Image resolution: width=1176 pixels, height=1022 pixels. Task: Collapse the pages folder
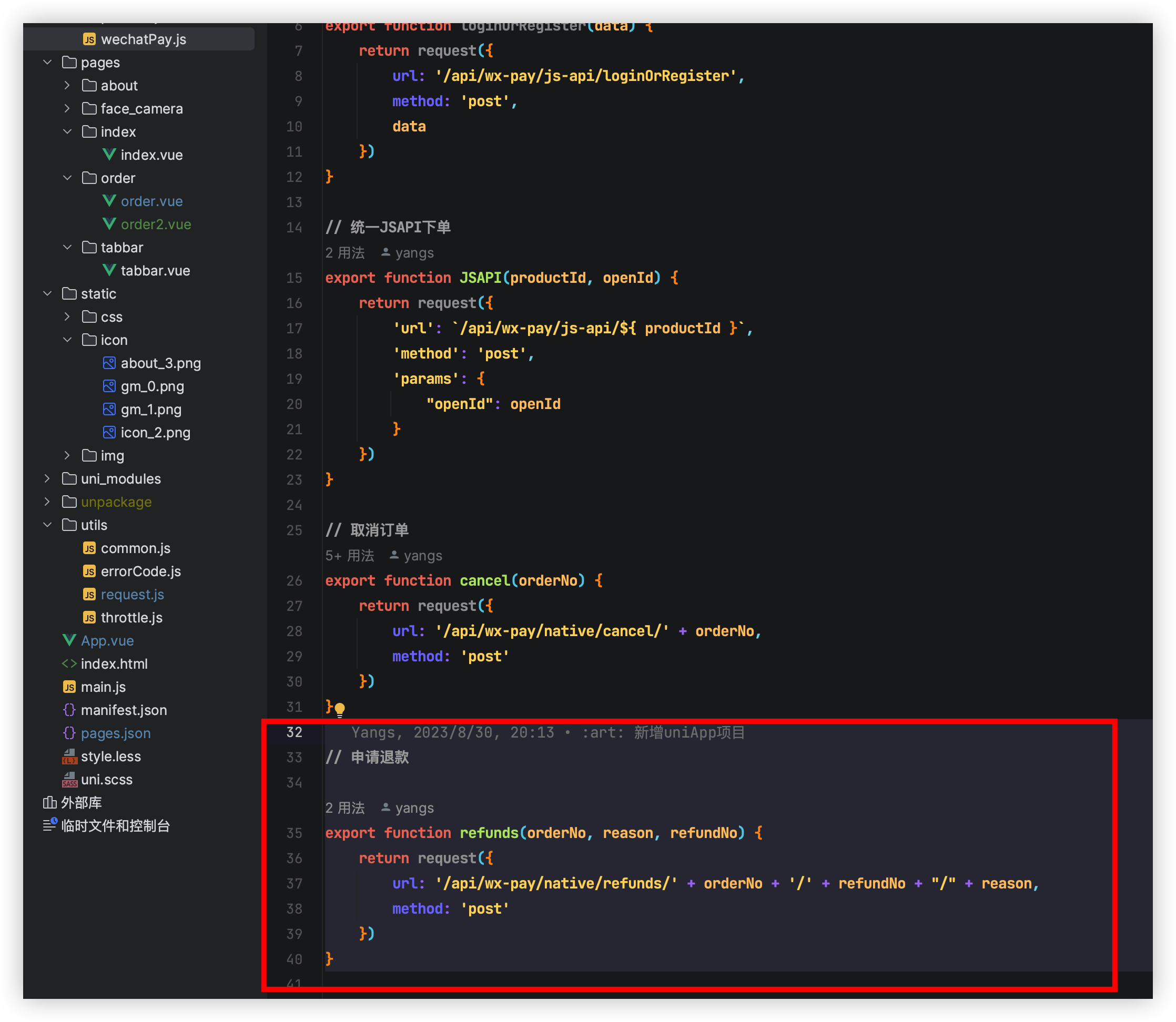[x=48, y=62]
